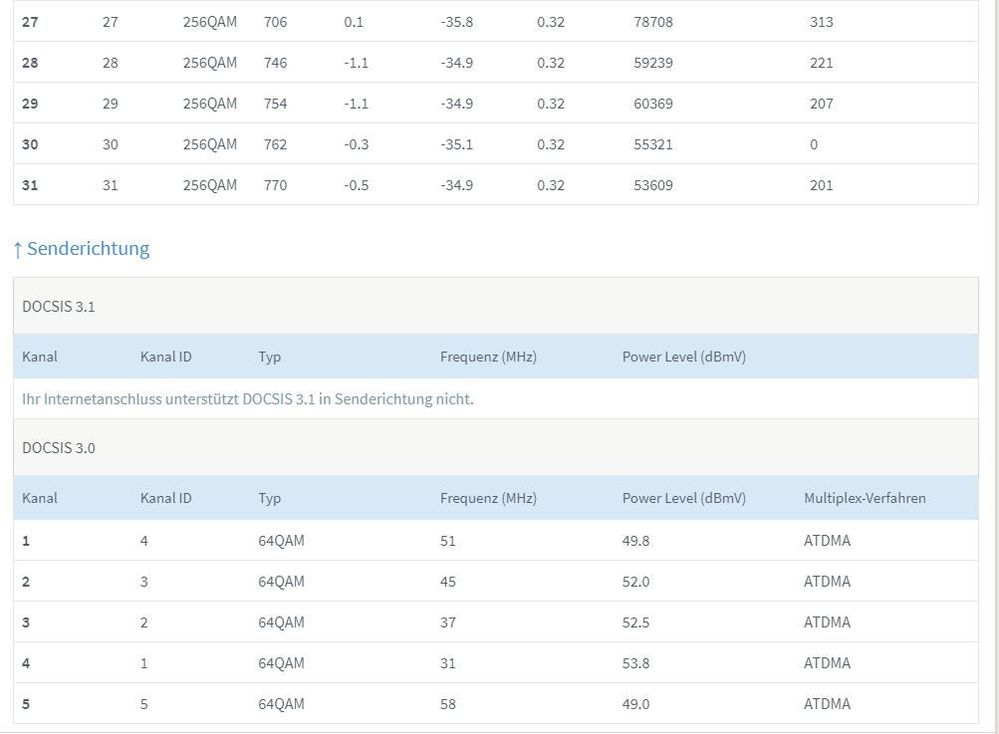Click DOCSIS 3.0 Power Level (dBmV) header

coord(684,498)
